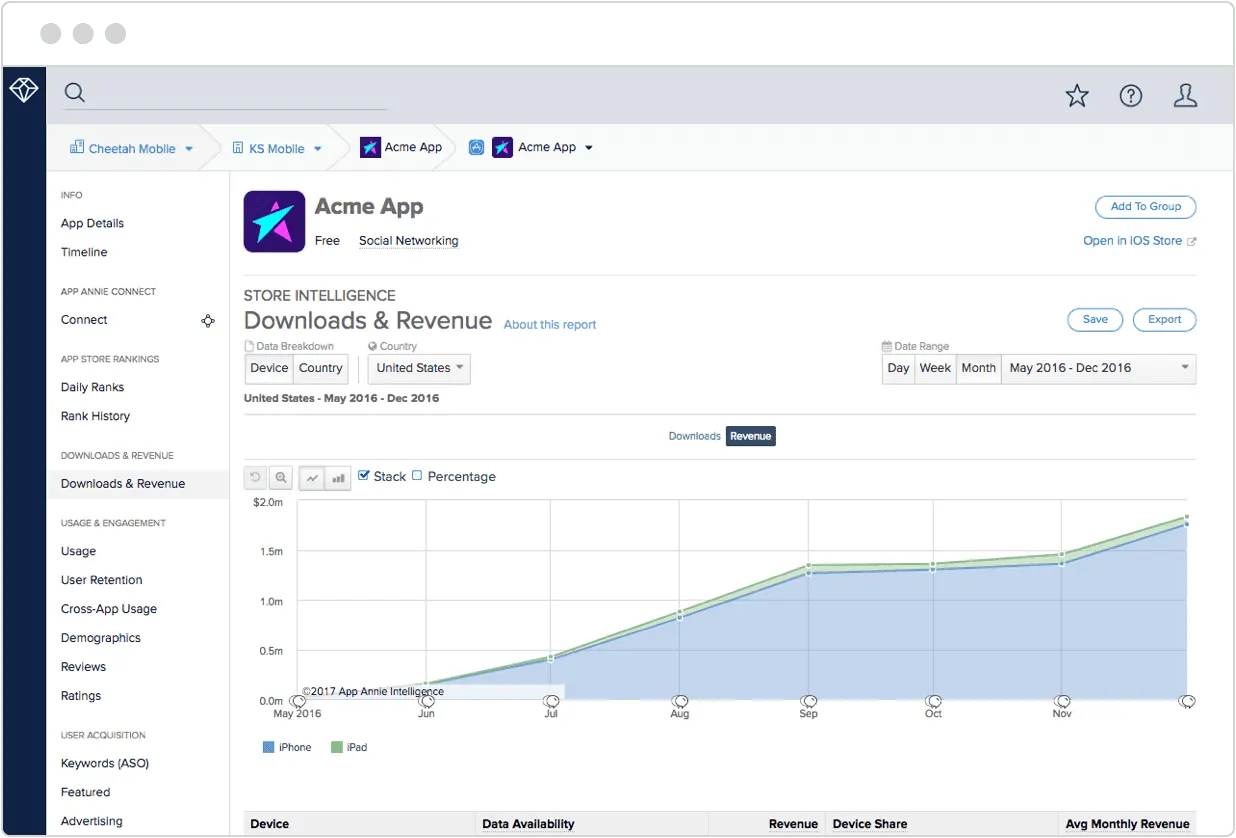Sort table by Revenue column header
Viewport: 1236px width, 838px height.
[x=793, y=825]
